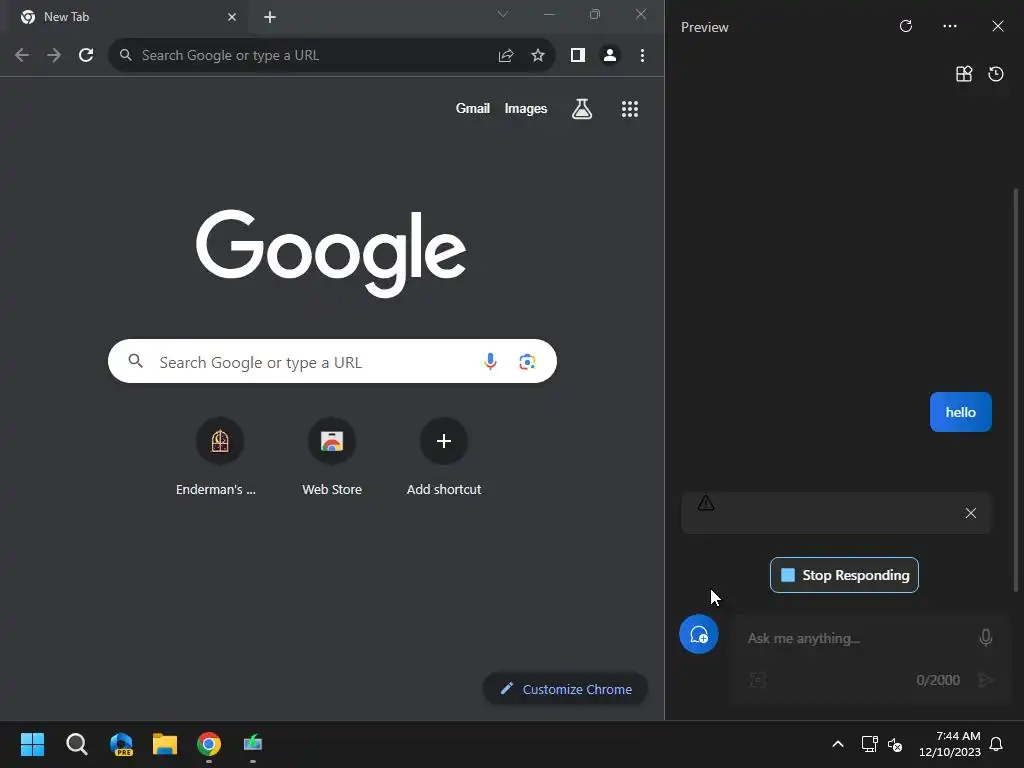The height and width of the screenshot is (768, 1024).
Task: Open Google Images link
Action: click(526, 108)
